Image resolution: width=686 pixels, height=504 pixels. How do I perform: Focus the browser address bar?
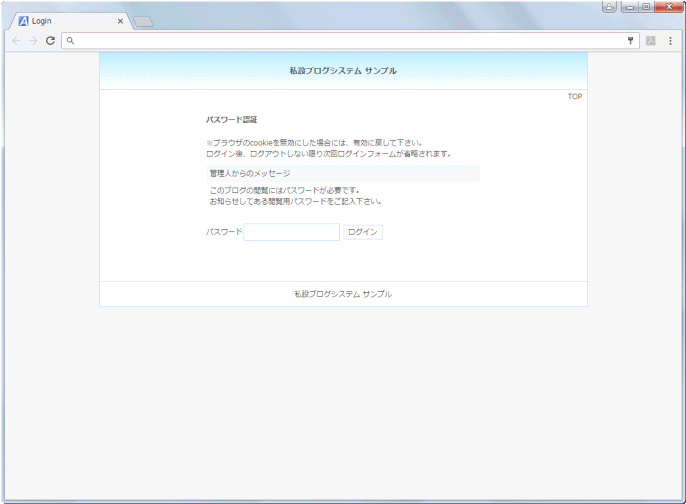tap(340, 41)
